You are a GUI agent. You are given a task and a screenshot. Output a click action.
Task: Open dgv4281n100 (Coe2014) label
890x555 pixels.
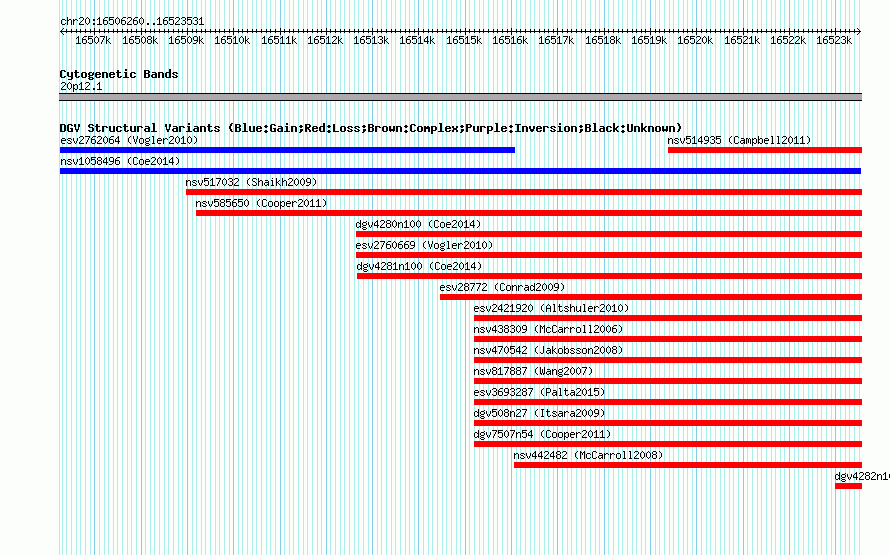(x=419, y=266)
